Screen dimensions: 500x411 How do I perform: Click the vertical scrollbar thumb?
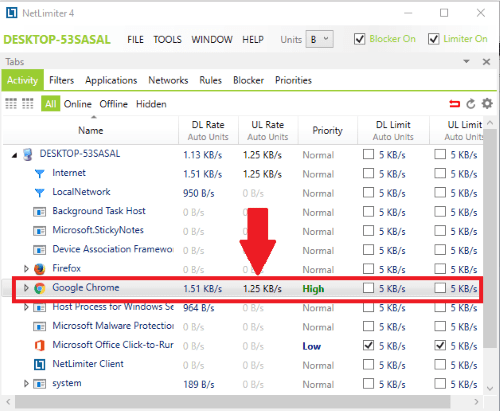tap(490, 238)
